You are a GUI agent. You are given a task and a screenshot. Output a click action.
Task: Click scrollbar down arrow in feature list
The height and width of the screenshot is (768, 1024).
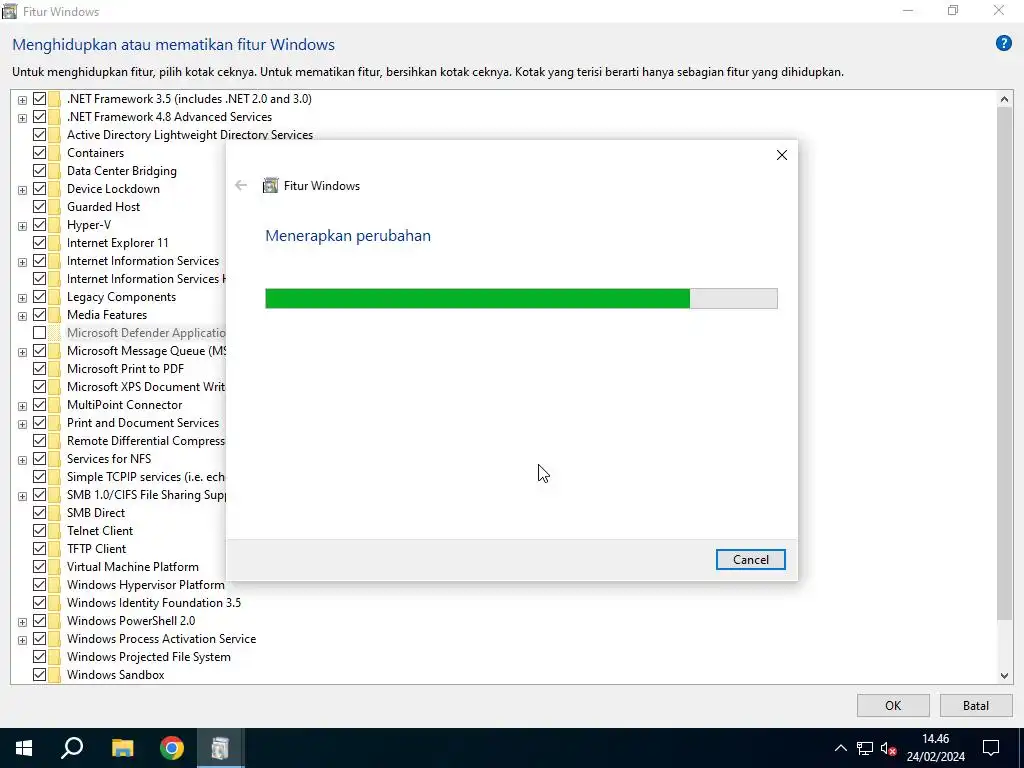click(x=1004, y=676)
